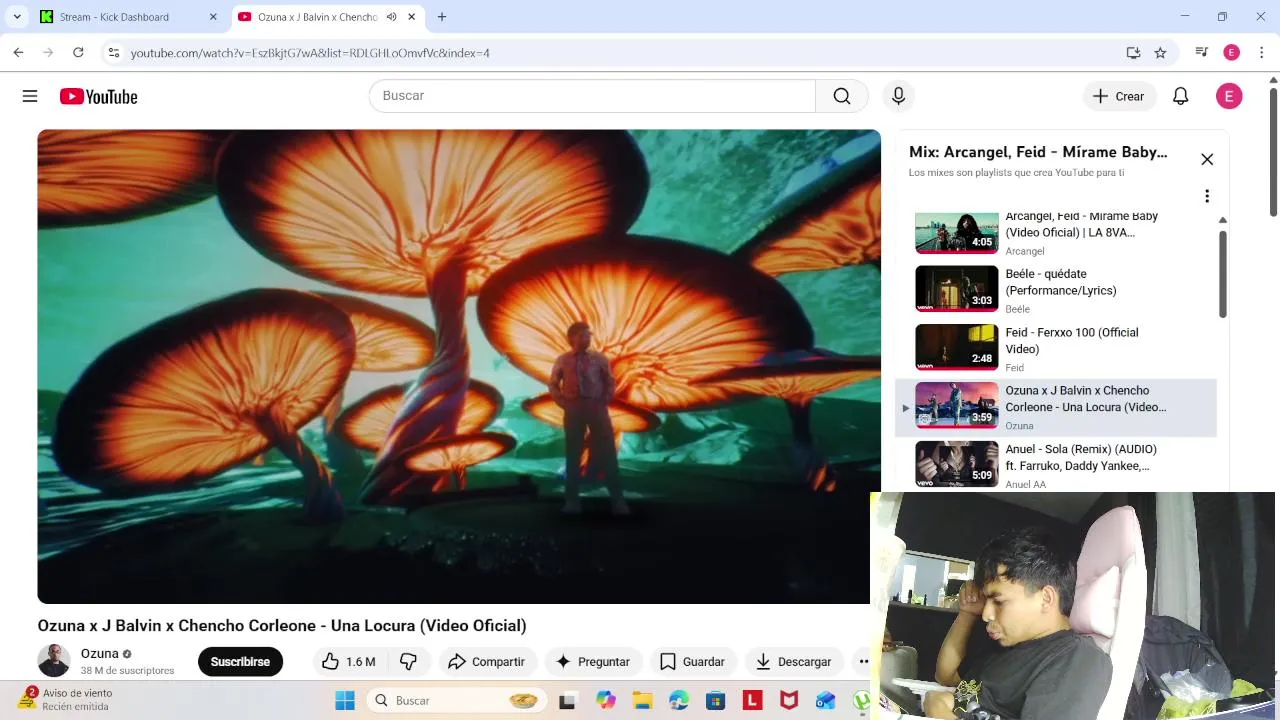
Task: Click the Descargar download button
Action: pyautogui.click(x=793, y=662)
